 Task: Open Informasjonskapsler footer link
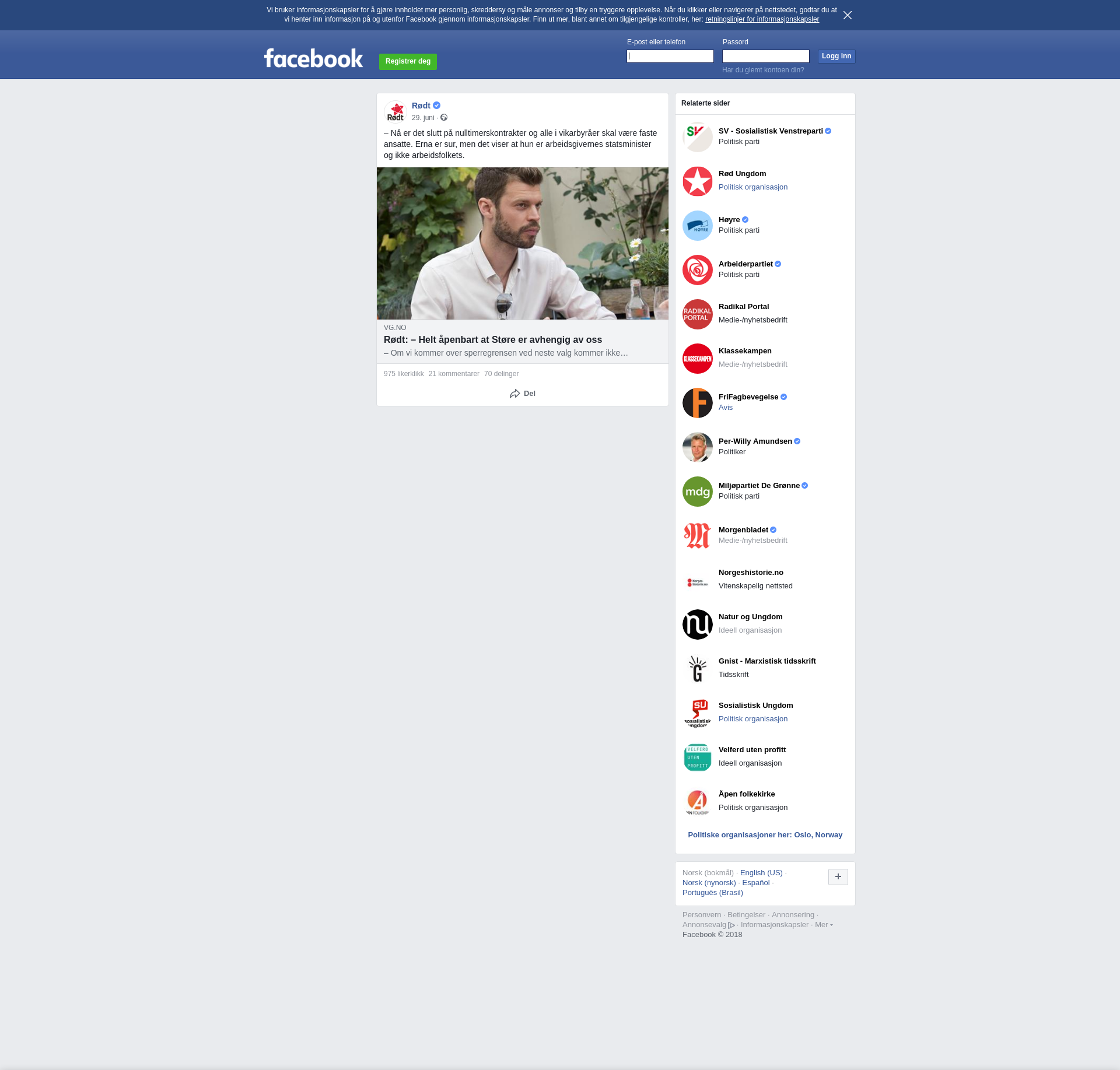point(775,925)
